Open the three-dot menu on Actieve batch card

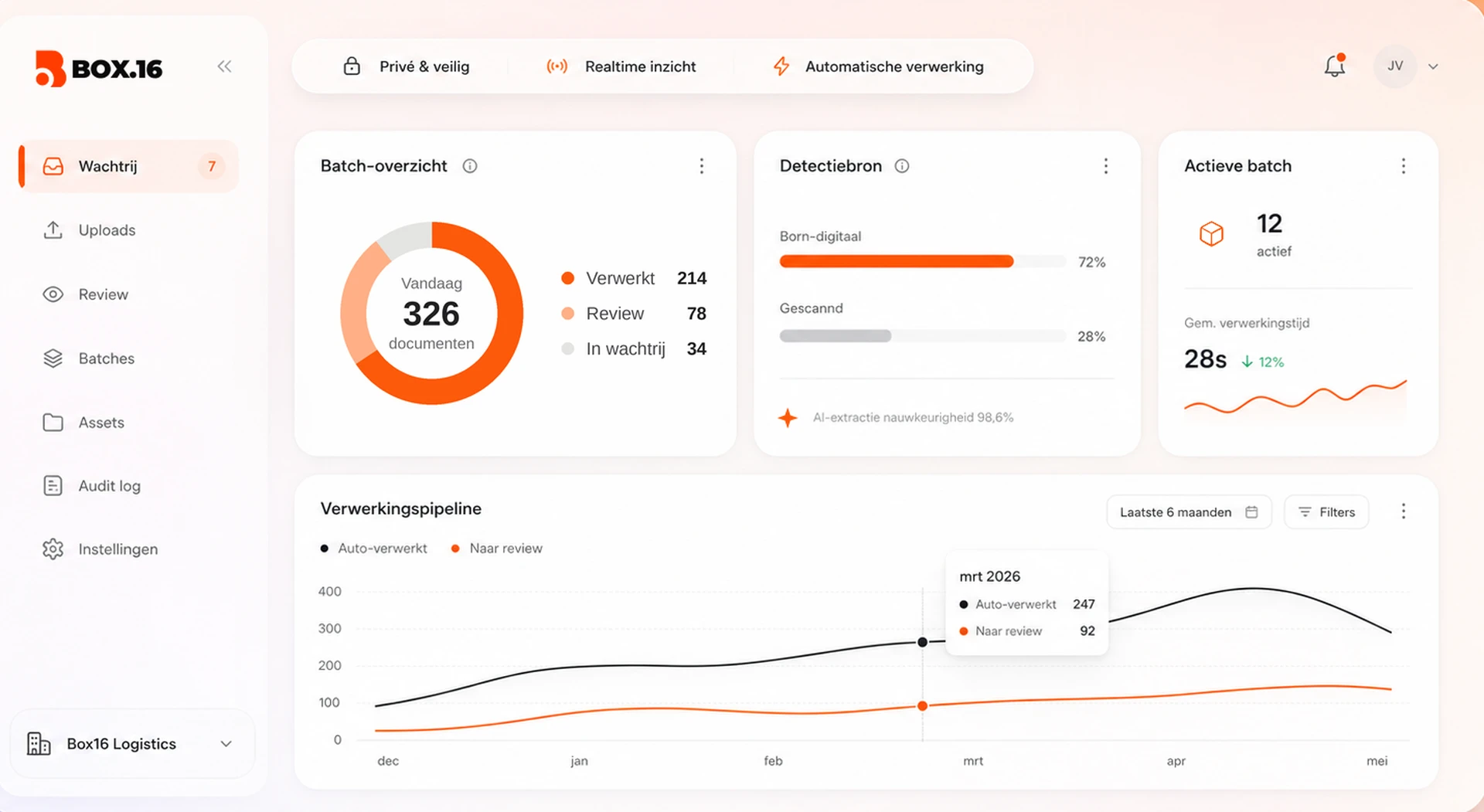pos(1404,166)
